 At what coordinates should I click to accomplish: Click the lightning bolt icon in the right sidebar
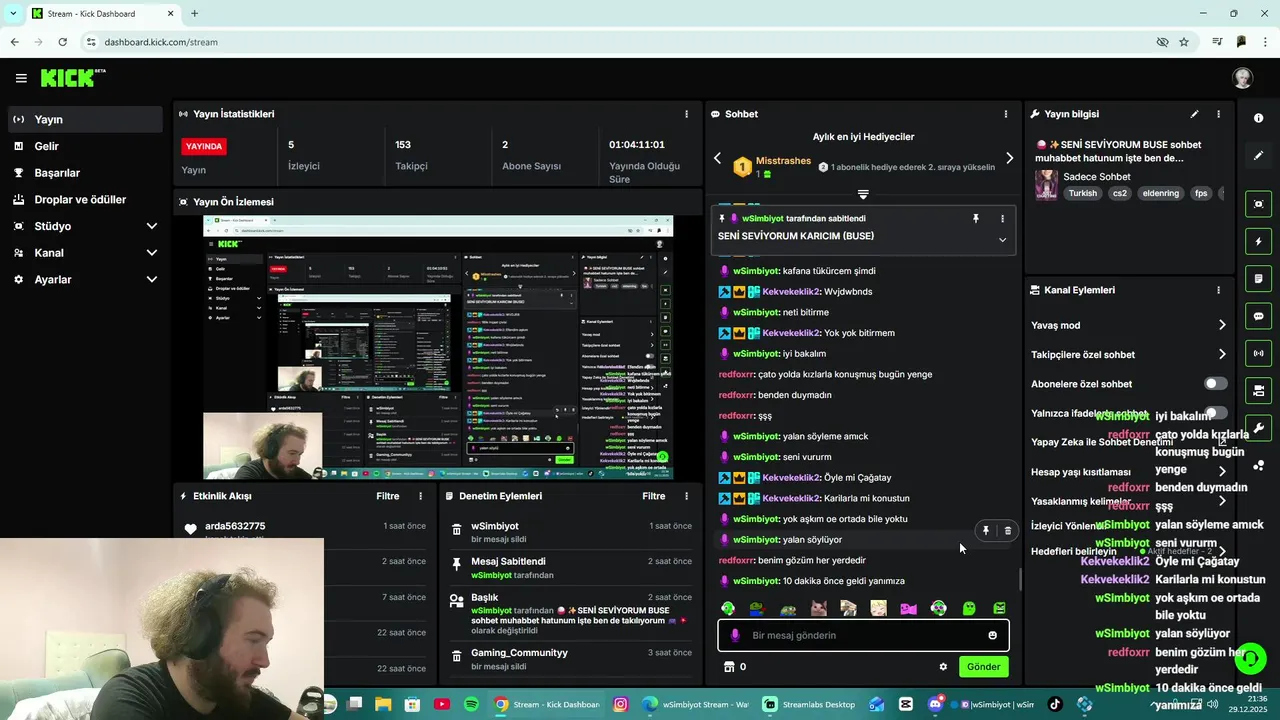click(1258, 241)
